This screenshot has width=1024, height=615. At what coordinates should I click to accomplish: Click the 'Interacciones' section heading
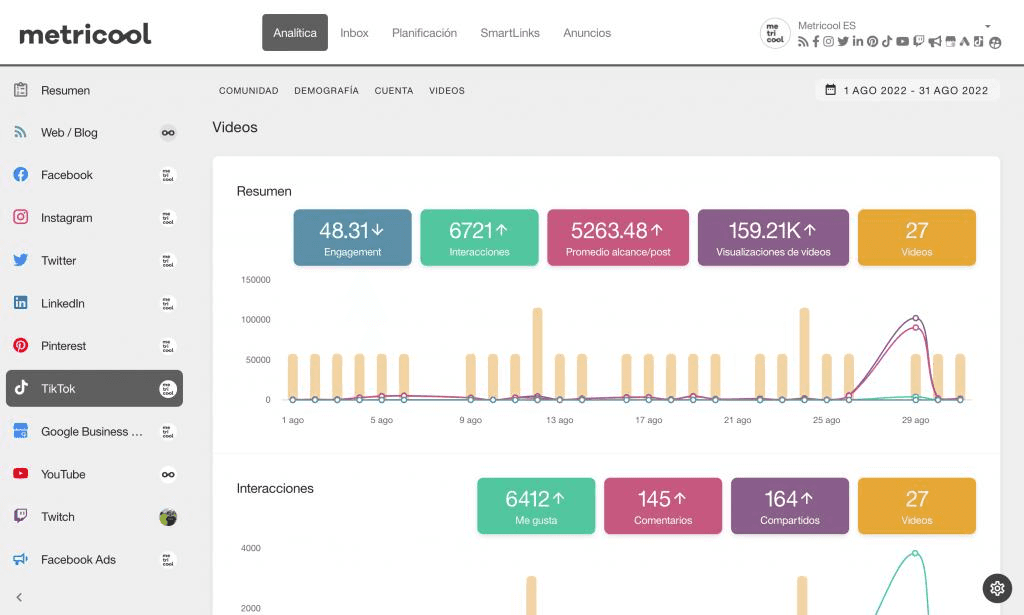point(275,488)
